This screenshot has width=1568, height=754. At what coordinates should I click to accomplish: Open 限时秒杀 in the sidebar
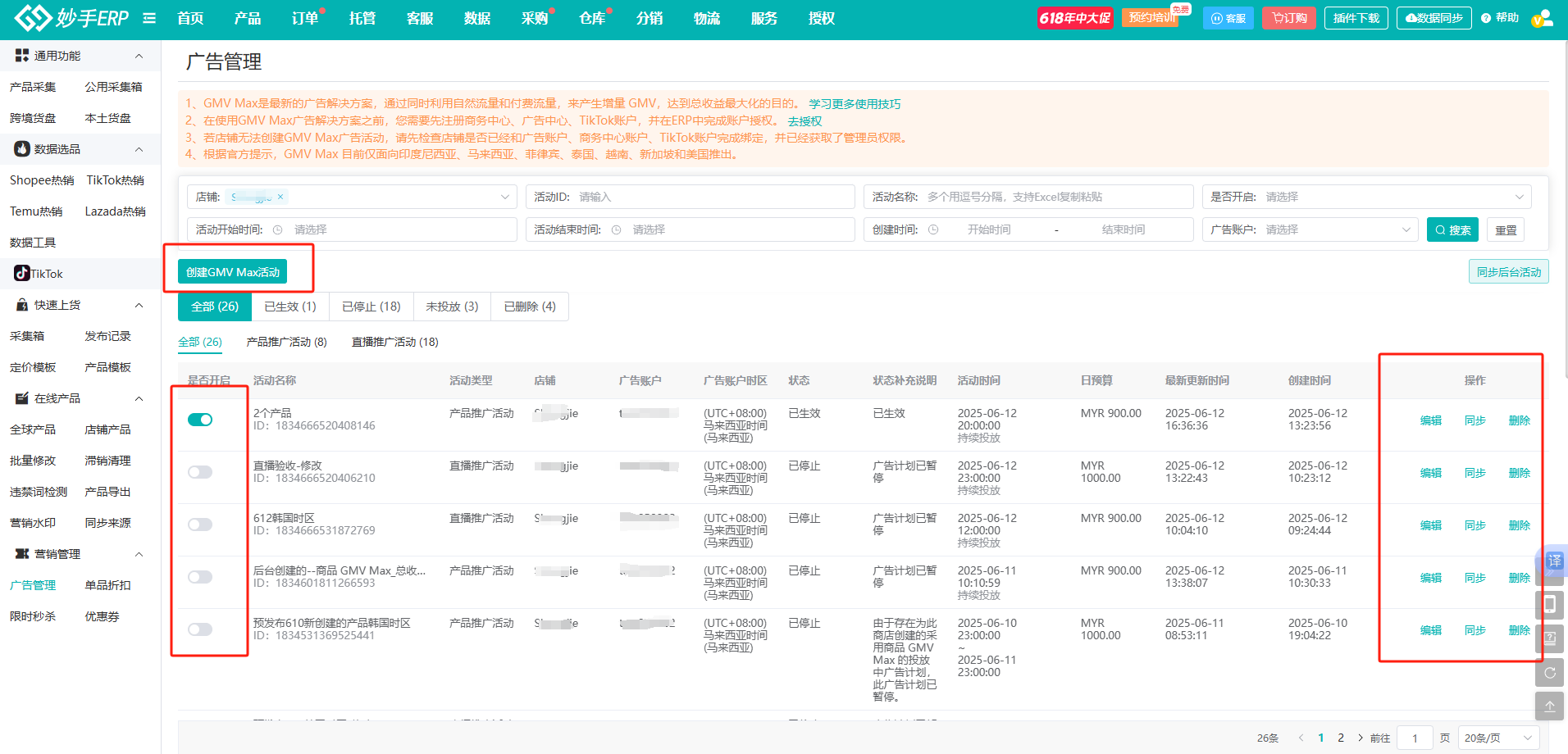[33, 616]
